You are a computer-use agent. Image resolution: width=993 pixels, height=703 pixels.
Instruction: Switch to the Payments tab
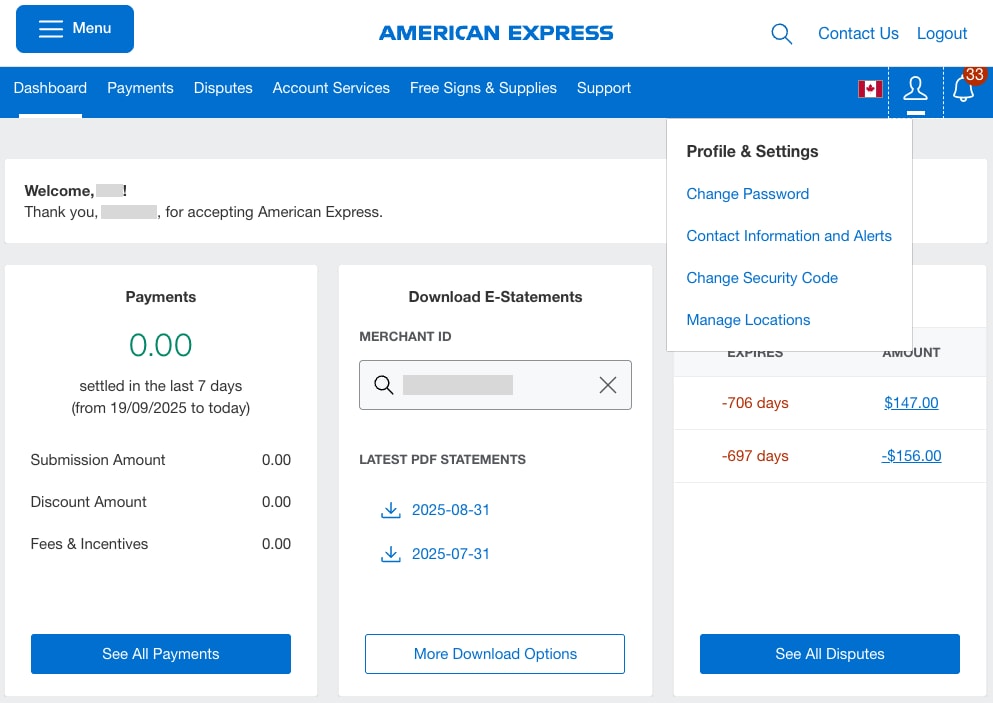point(140,88)
